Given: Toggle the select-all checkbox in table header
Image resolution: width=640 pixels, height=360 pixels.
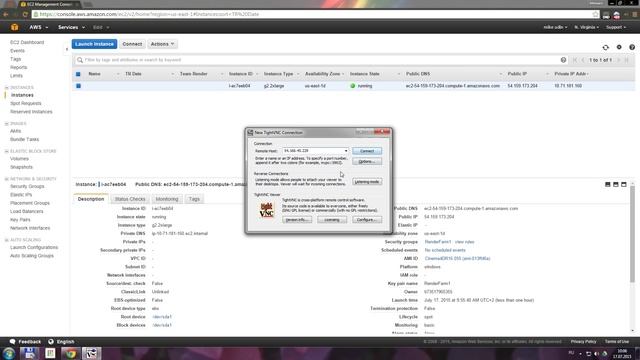Looking at the screenshot, I should tap(78, 74).
